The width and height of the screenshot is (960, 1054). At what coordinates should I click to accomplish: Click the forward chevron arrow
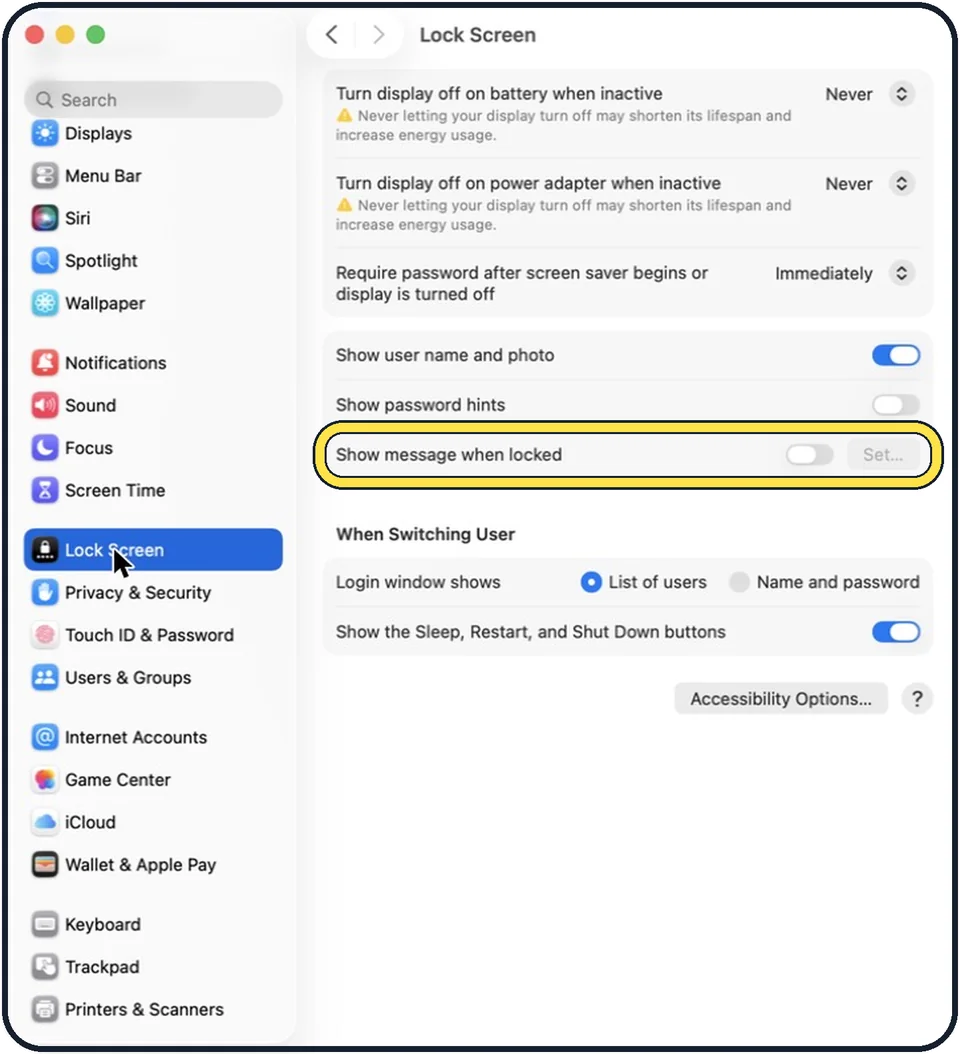coord(378,34)
